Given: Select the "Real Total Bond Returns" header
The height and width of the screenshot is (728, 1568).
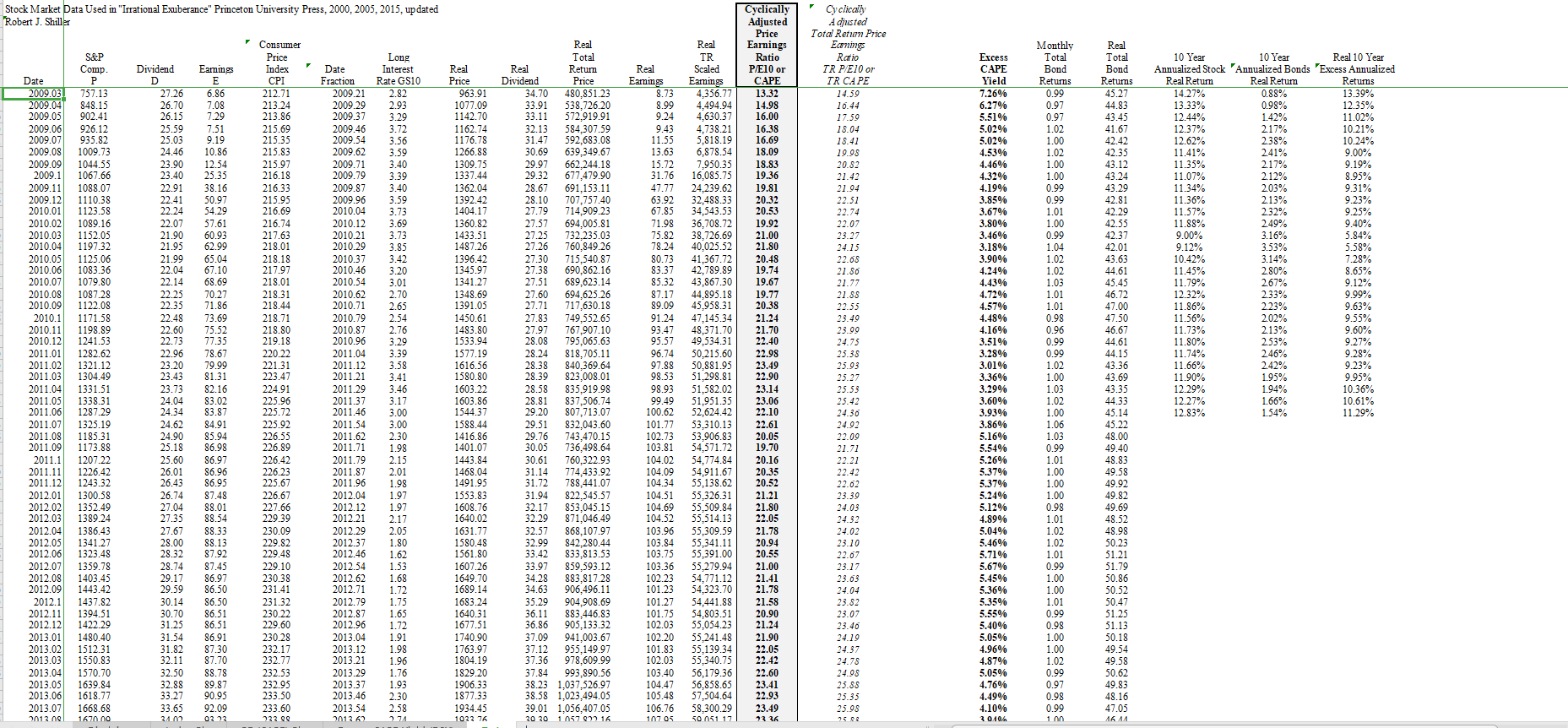Looking at the screenshot, I should (1116, 63).
